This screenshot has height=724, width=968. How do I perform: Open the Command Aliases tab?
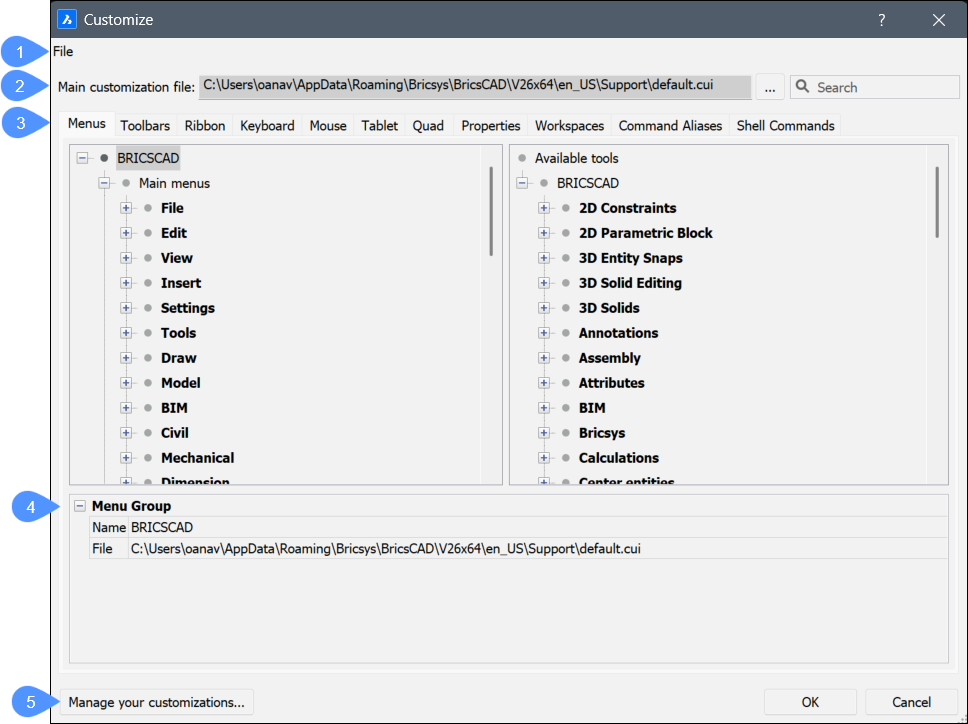point(670,126)
